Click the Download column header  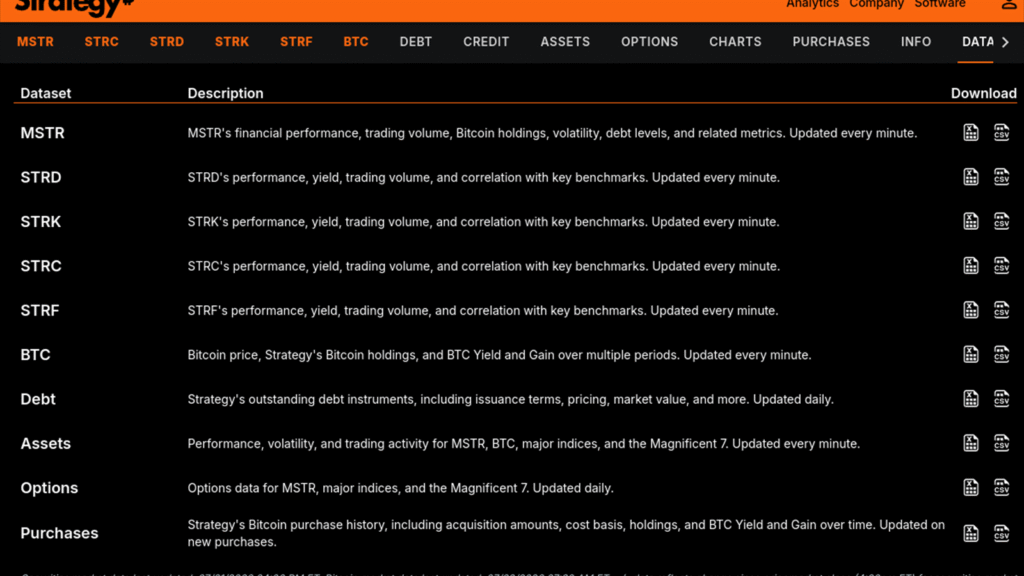[x=984, y=93]
